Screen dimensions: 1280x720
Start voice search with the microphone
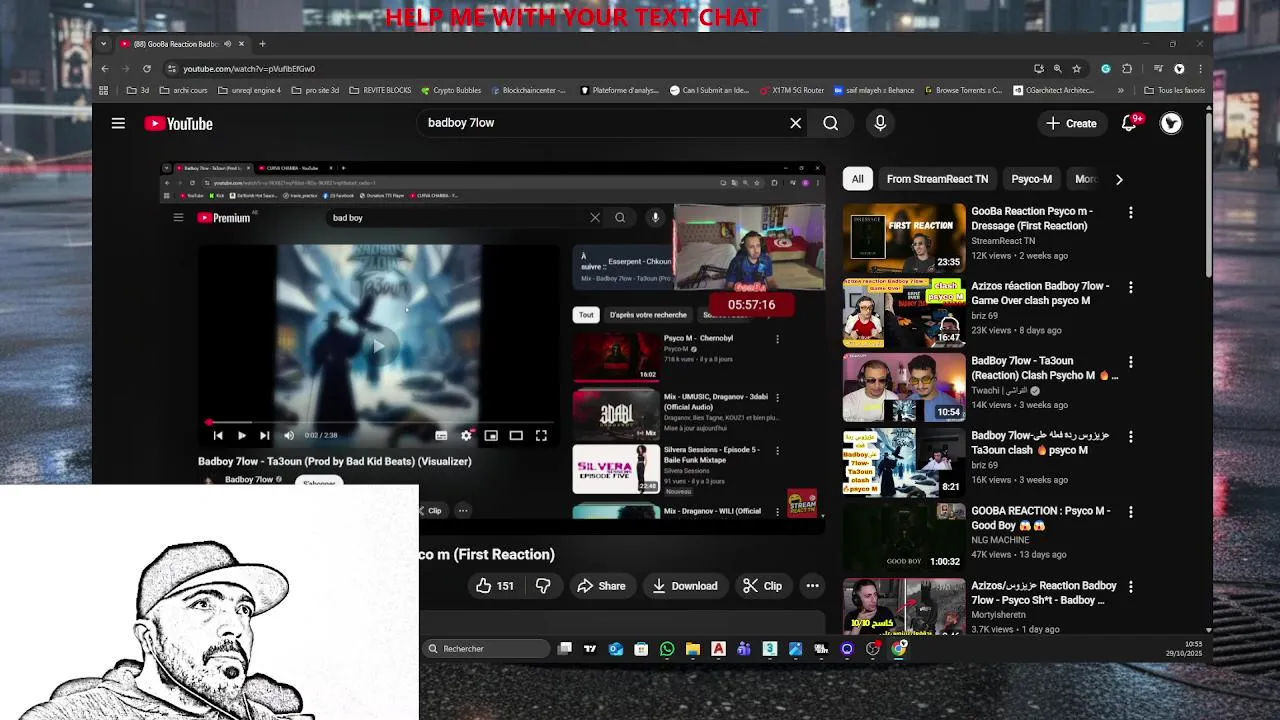[880, 123]
